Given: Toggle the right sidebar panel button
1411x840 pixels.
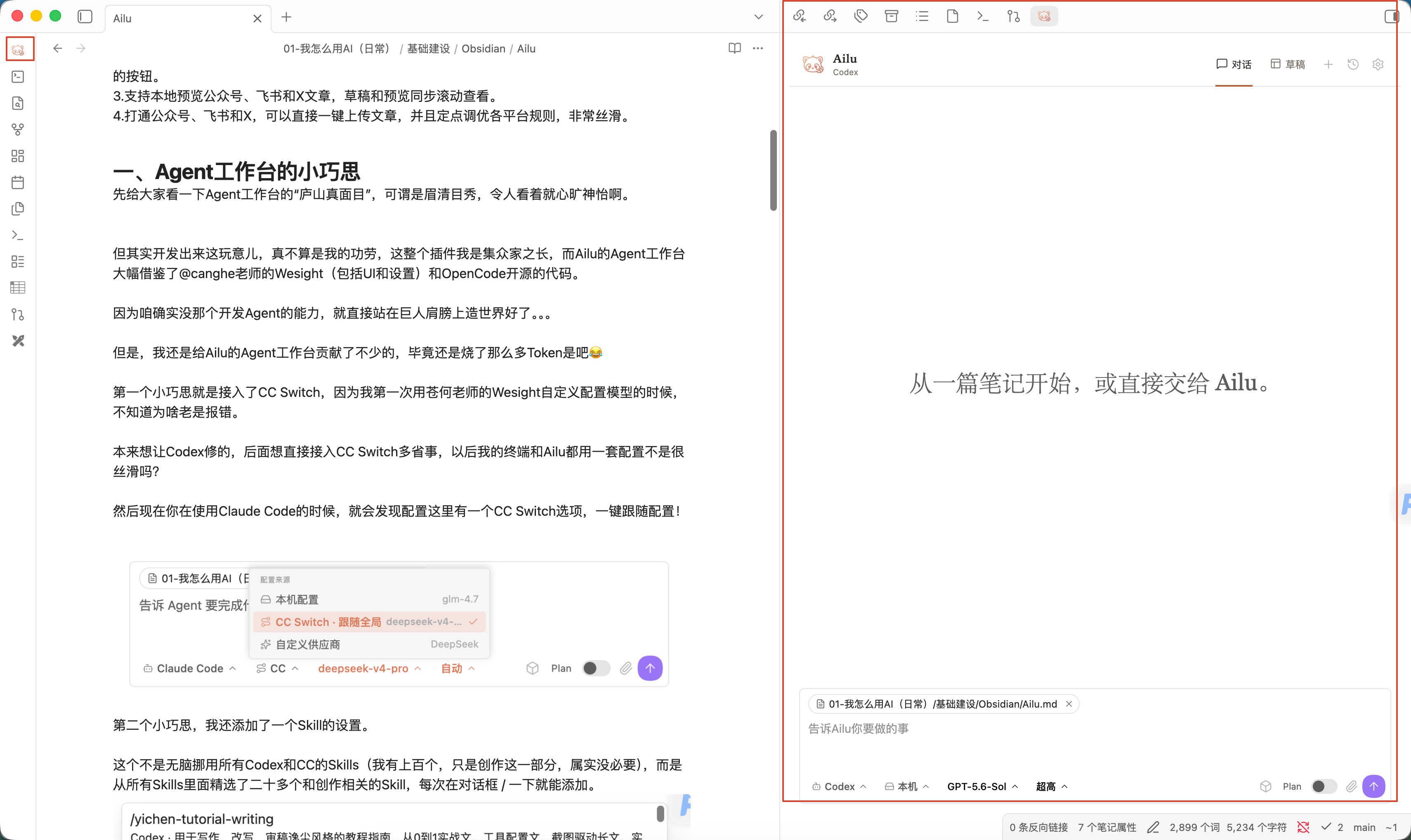Looking at the screenshot, I should pos(1392,17).
